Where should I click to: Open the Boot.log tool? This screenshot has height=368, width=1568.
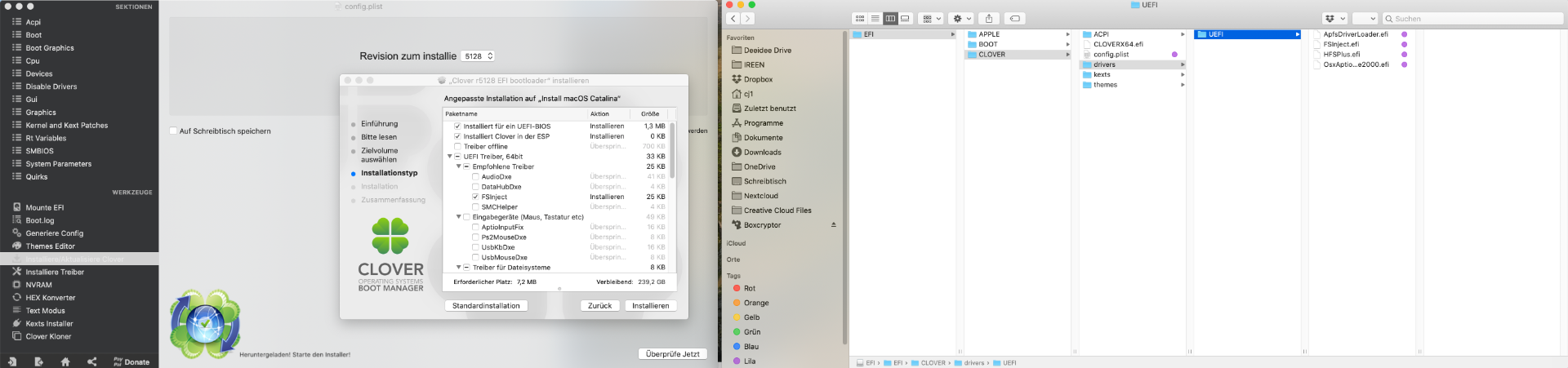point(39,220)
